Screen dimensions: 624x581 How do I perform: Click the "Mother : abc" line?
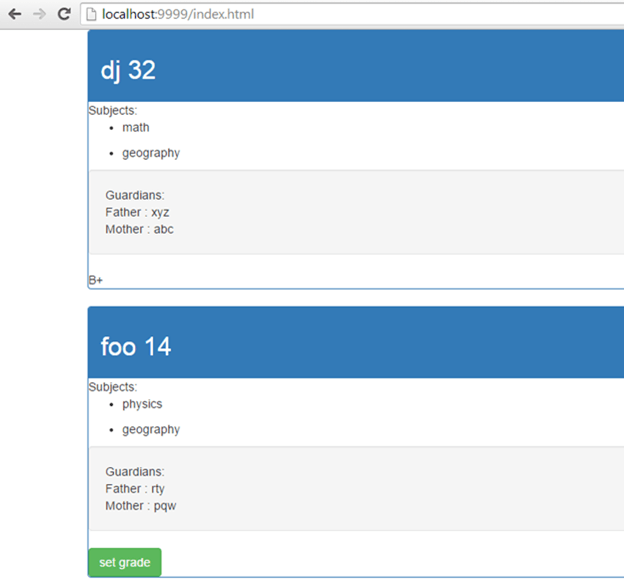point(139,229)
